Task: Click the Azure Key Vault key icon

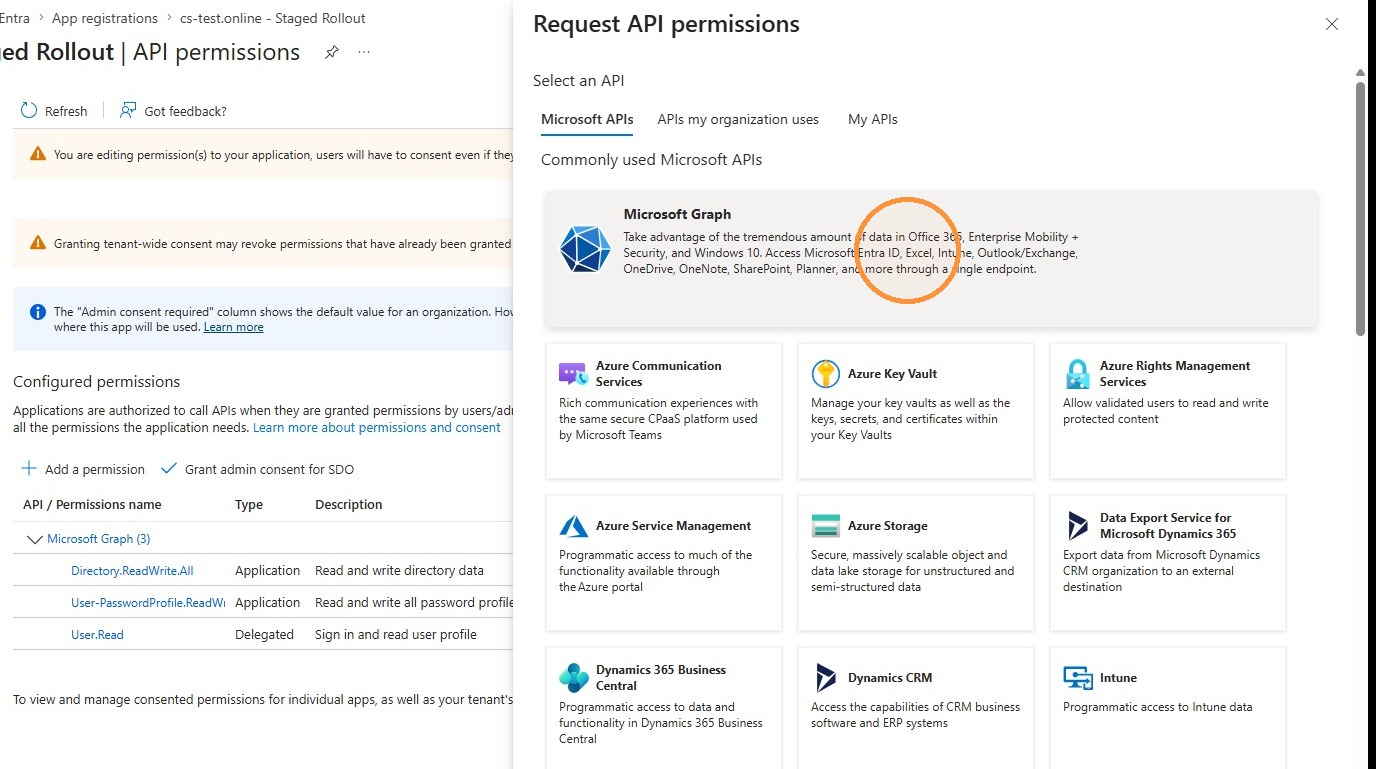Action: pos(825,374)
